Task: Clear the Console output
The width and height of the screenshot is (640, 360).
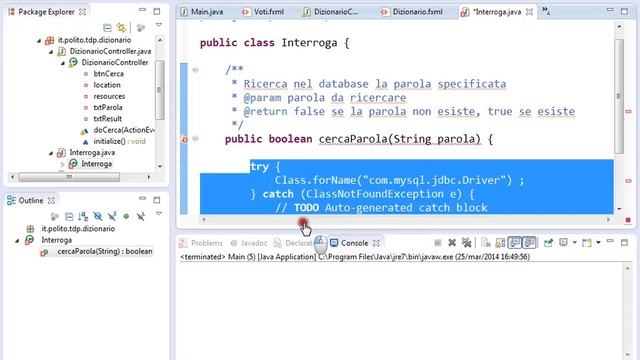Action: pos(485,243)
